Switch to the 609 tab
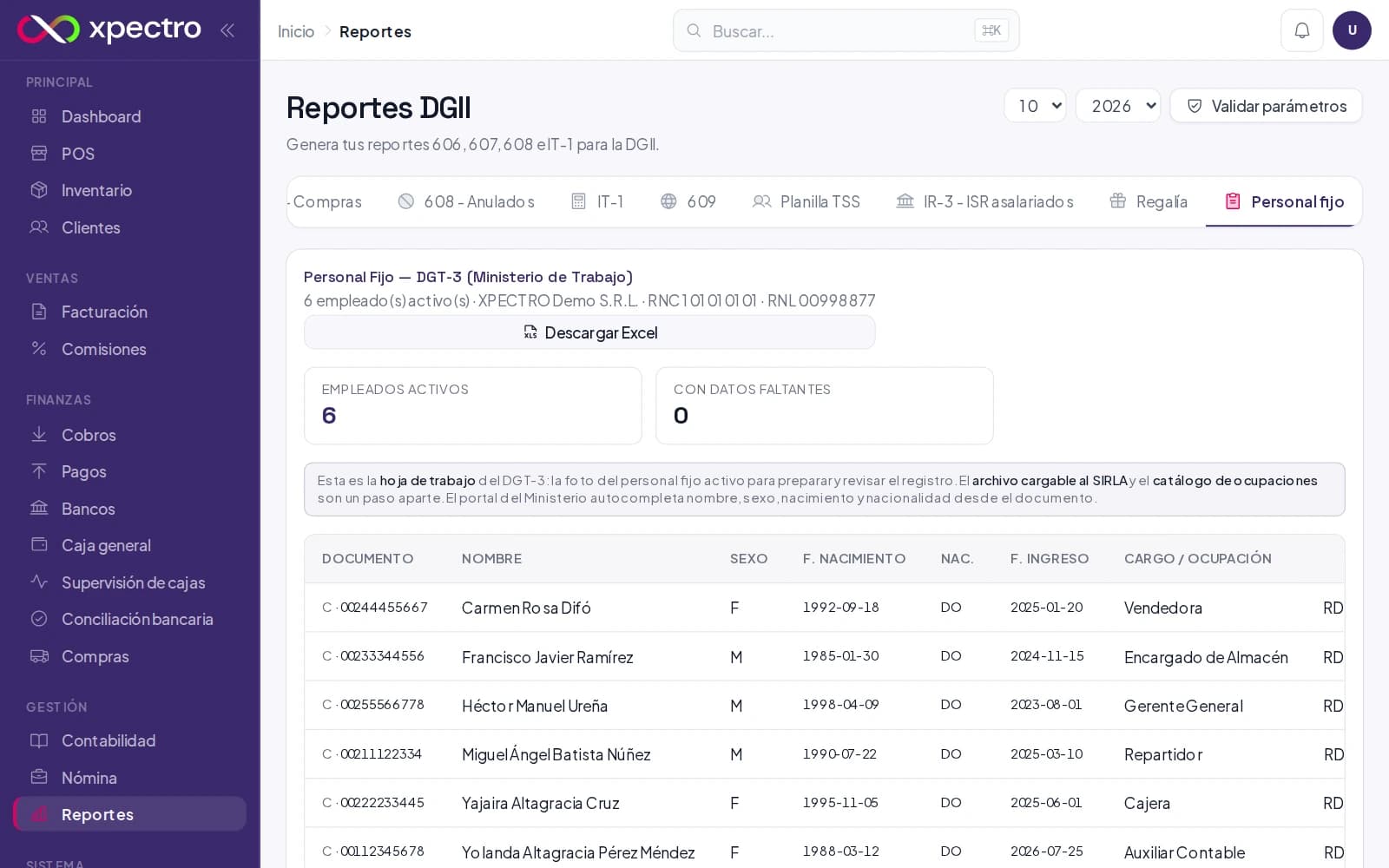 [688, 201]
